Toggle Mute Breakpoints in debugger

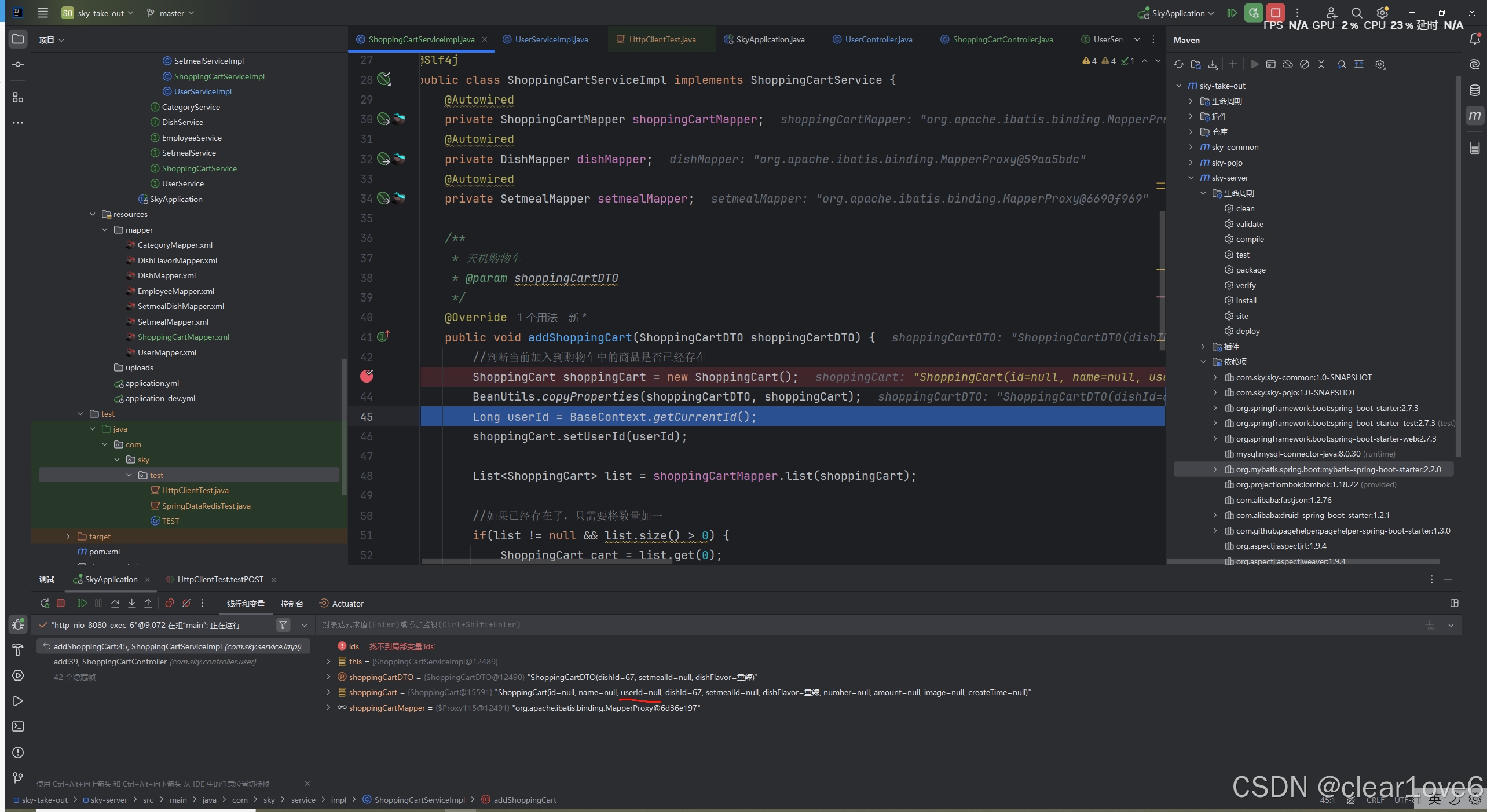pyautogui.click(x=186, y=603)
